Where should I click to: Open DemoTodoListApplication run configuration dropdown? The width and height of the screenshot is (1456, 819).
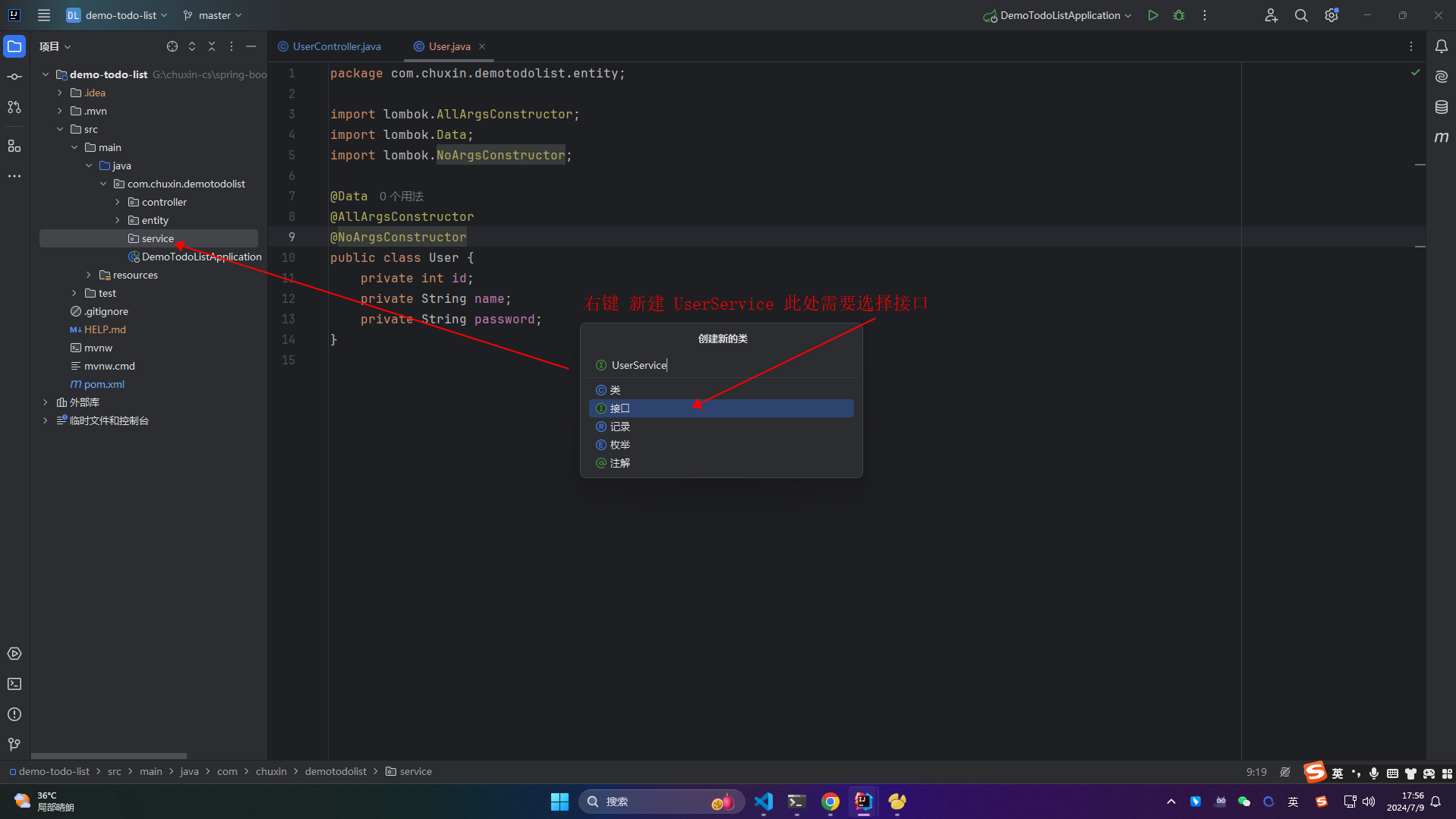click(1057, 15)
